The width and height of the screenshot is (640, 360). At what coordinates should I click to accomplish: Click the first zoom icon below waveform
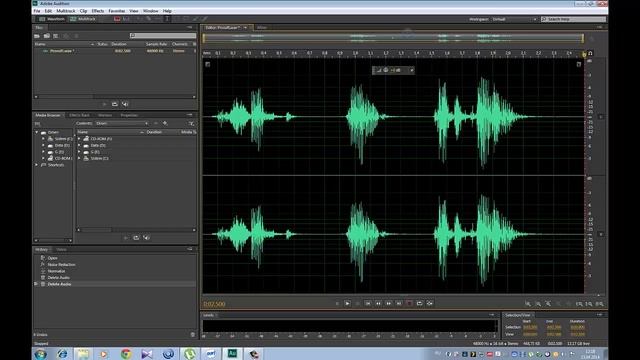(528, 304)
